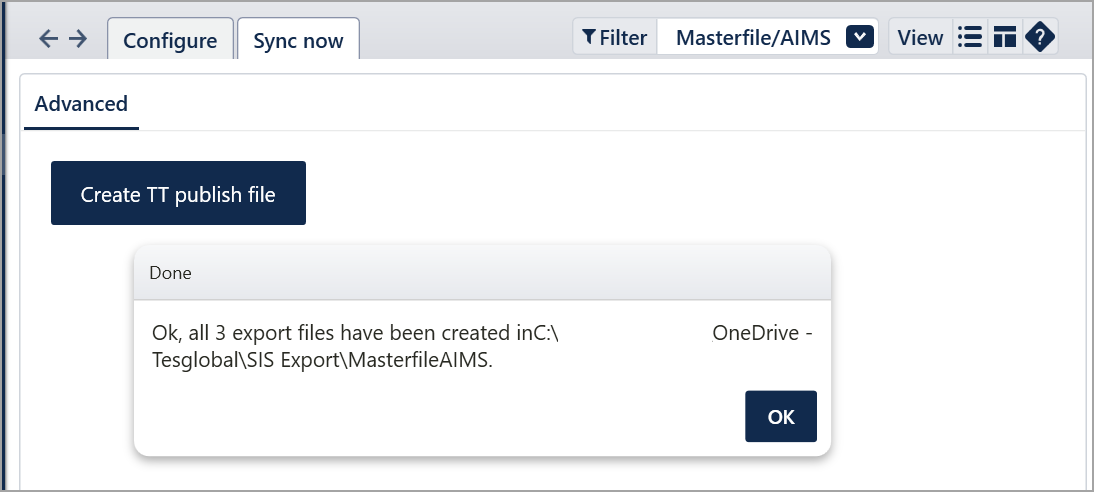Viewport: 1094px width, 492px height.
Task: Click the Done dialog title bar
Action: (x=482, y=272)
